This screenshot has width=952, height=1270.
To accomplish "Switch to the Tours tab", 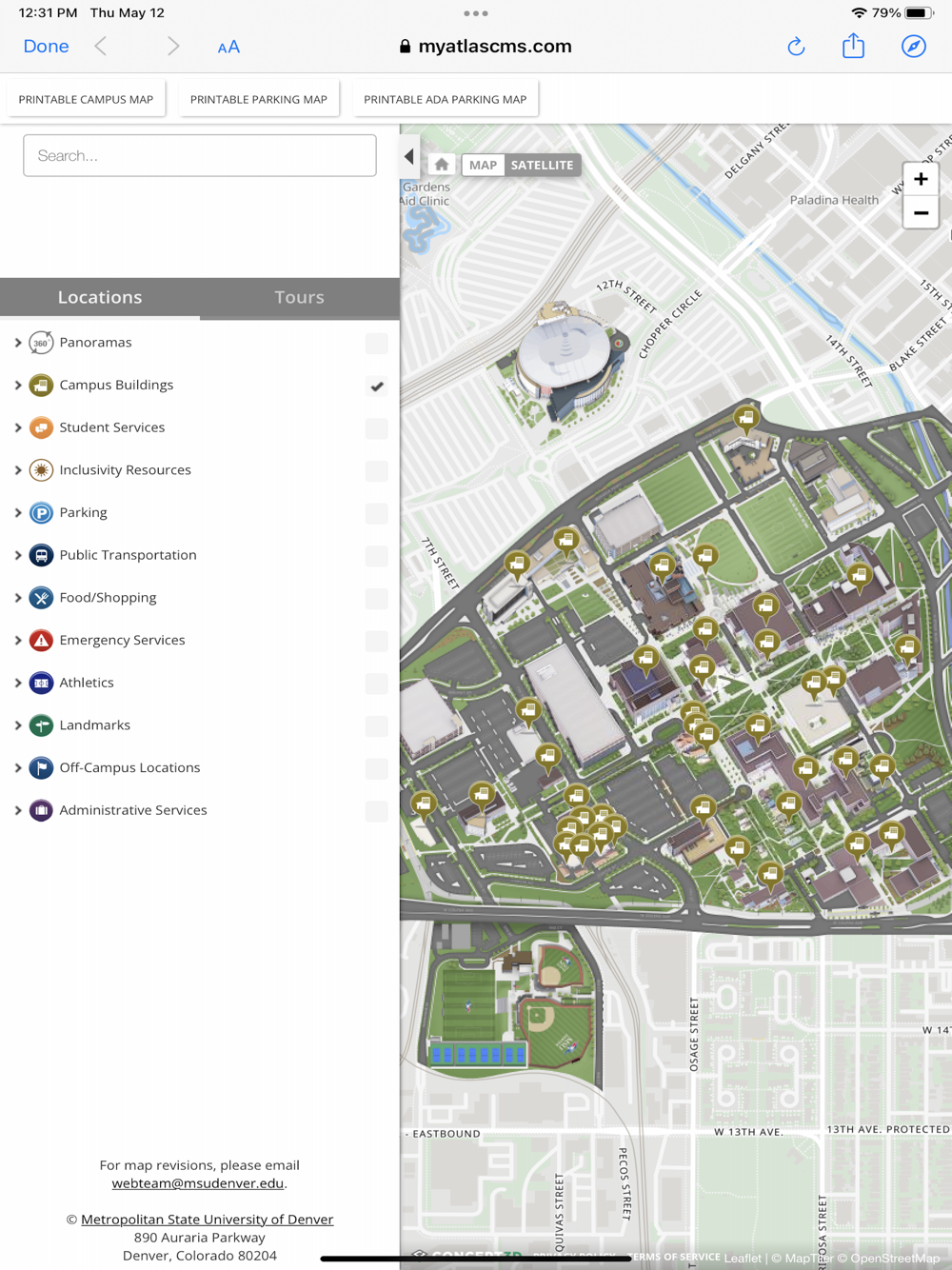I will point(300,298).
